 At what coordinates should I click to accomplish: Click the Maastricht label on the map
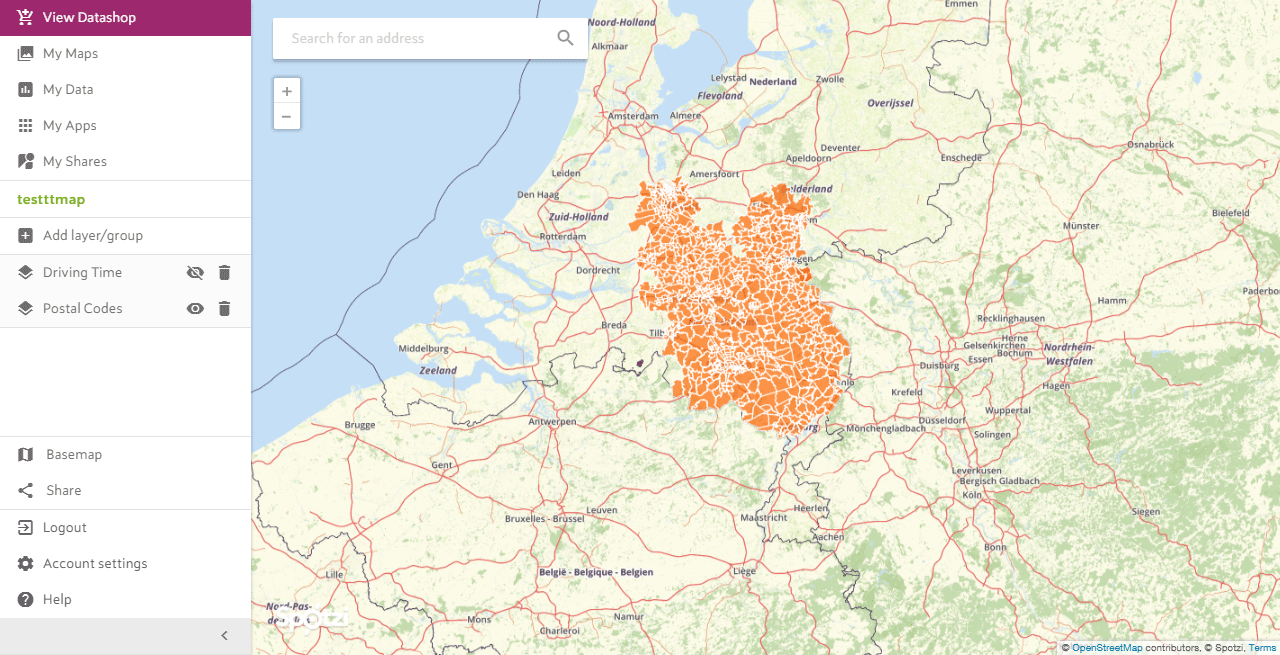click(763, 518)
